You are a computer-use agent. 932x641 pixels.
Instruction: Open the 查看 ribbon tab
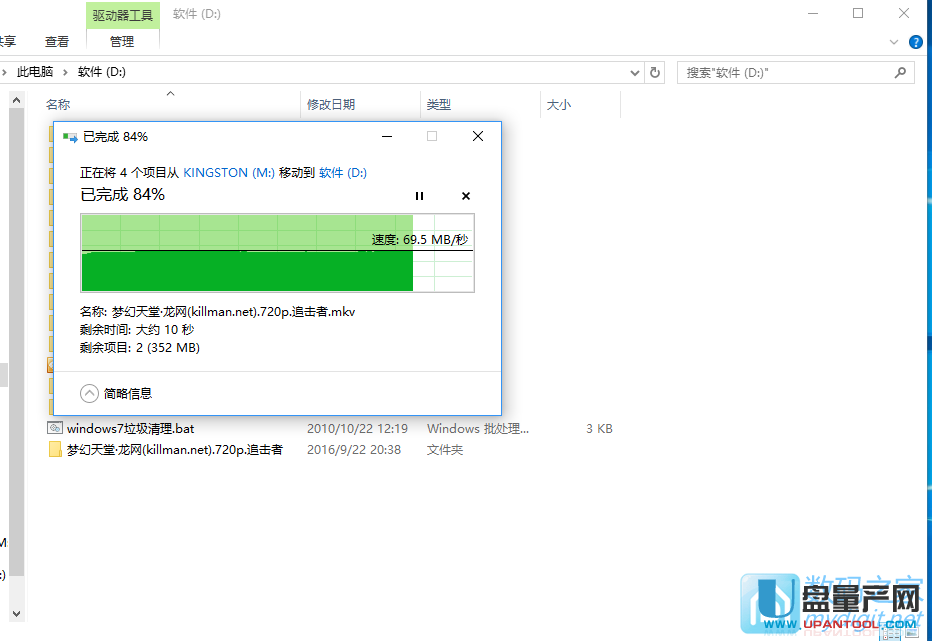(57, 42)
